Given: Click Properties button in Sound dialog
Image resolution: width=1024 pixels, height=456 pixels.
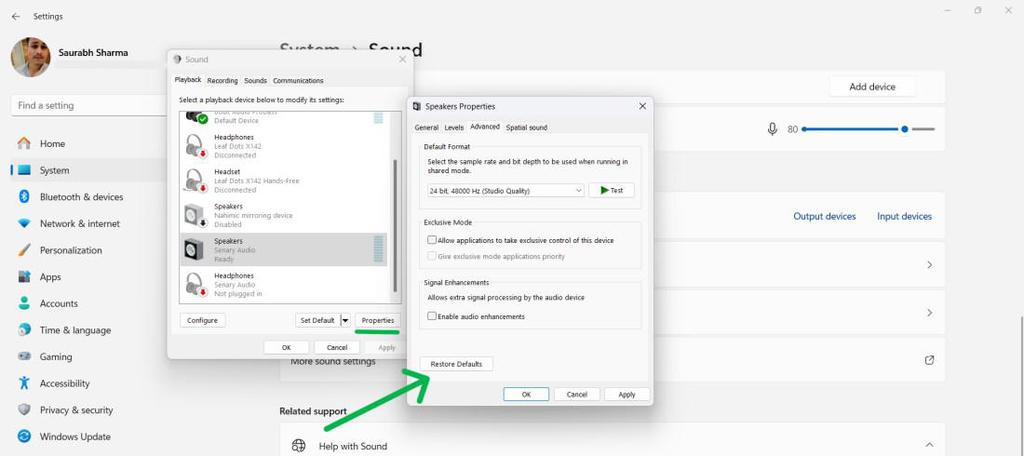Looking at the screenshot, I should 377,321.
